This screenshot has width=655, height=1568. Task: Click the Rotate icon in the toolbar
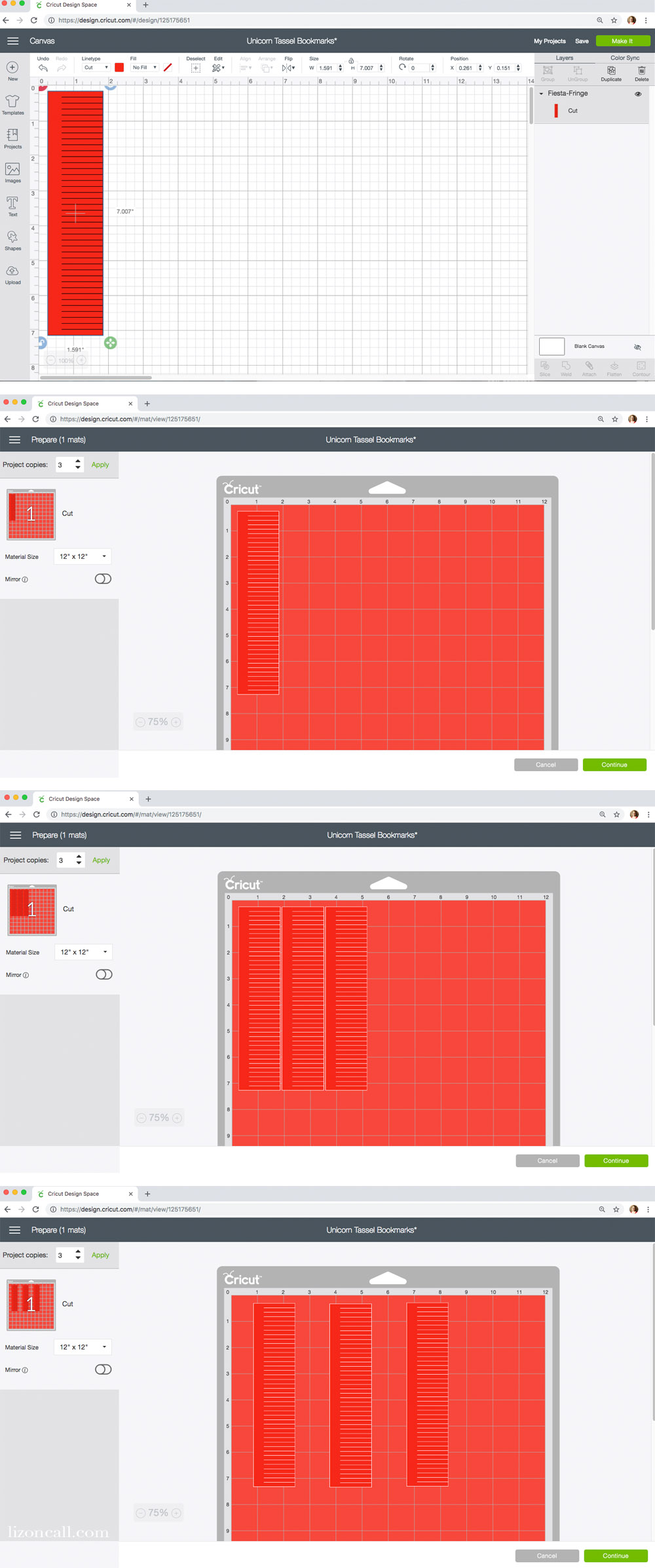pos(402,67)
